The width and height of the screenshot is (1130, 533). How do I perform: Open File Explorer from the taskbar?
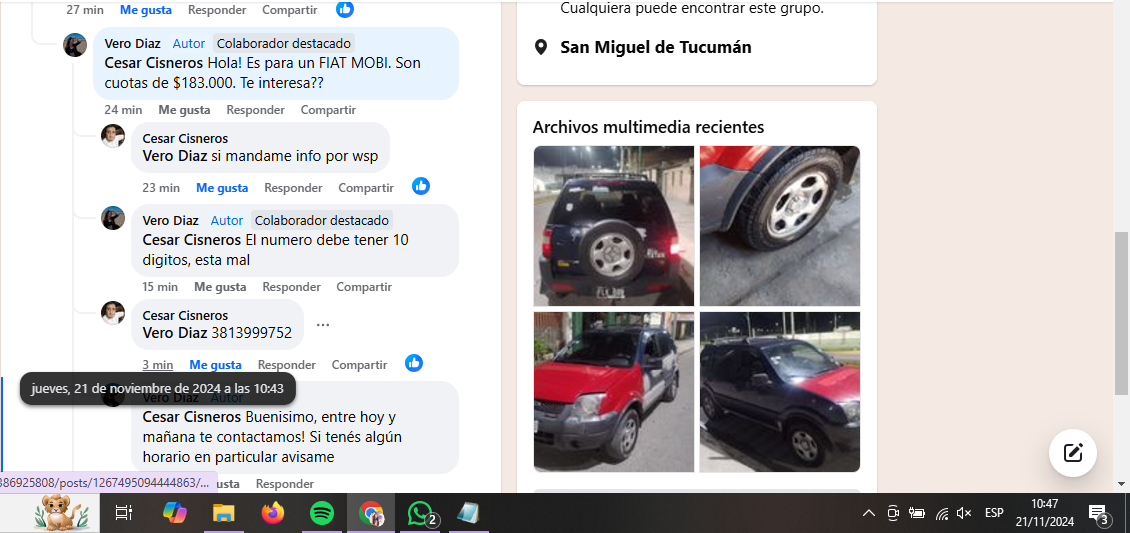point(223,513)
